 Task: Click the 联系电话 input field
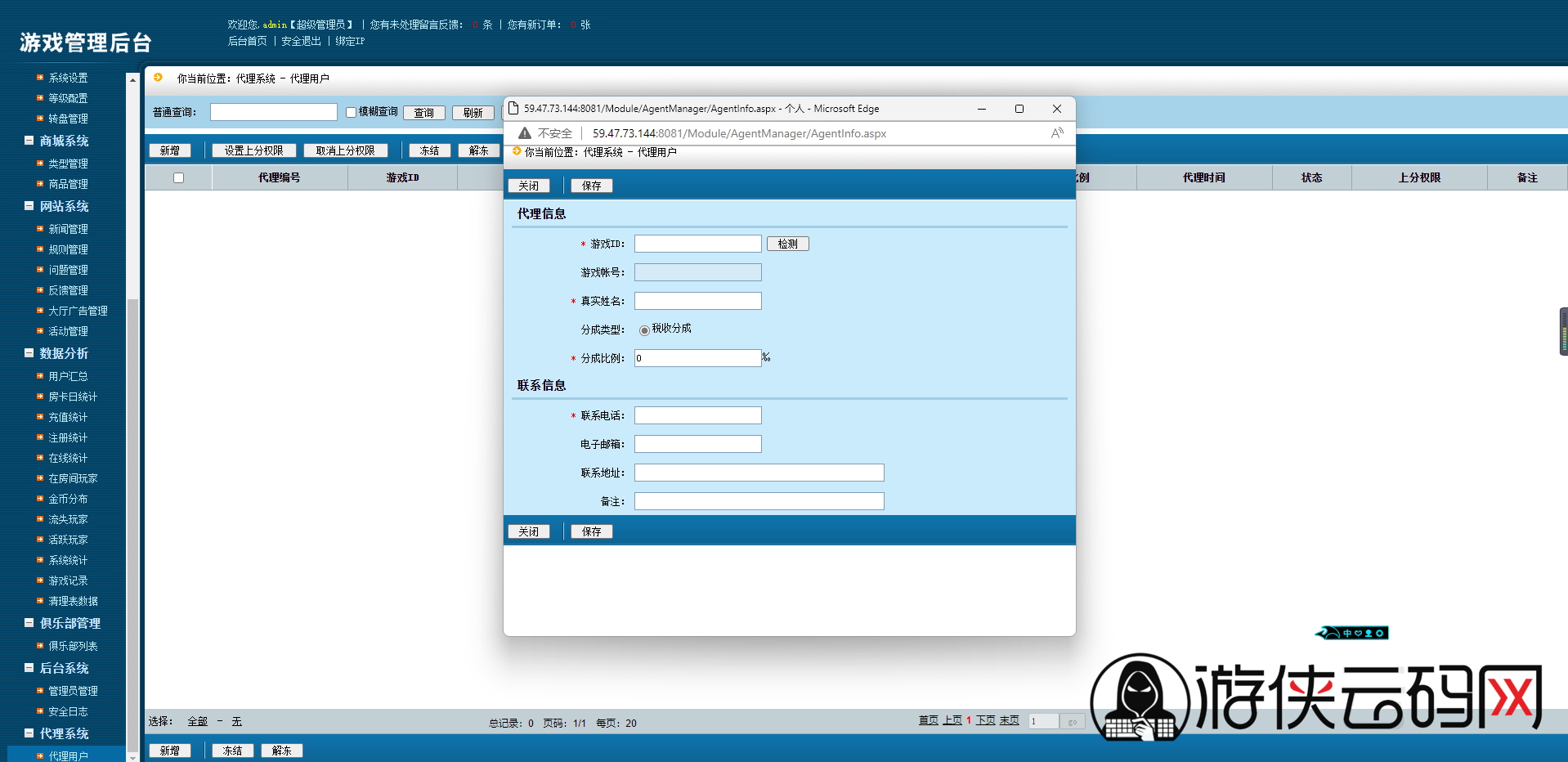coord(698,415)
